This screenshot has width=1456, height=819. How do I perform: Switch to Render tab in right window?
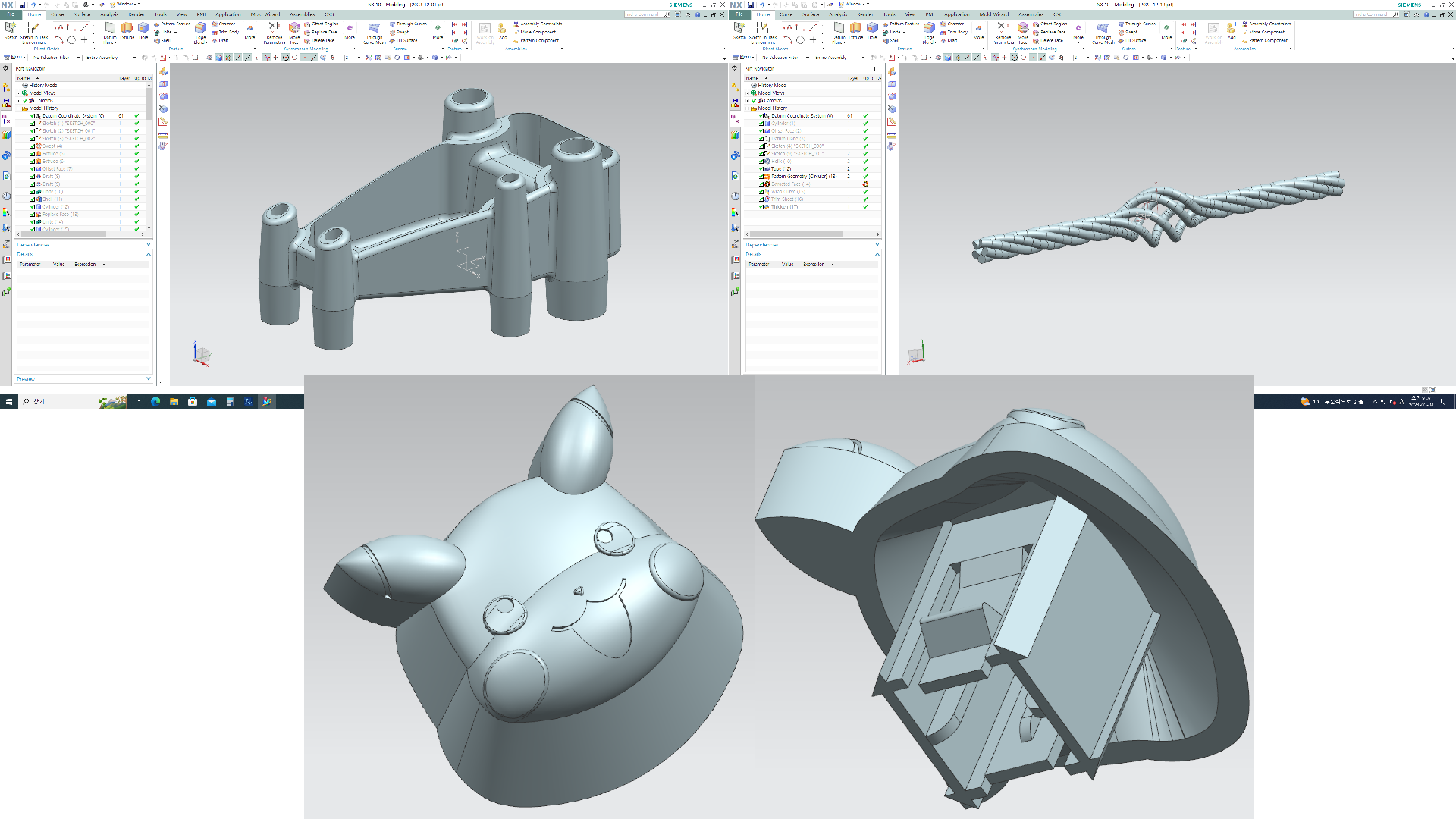[x=865, y=14]
